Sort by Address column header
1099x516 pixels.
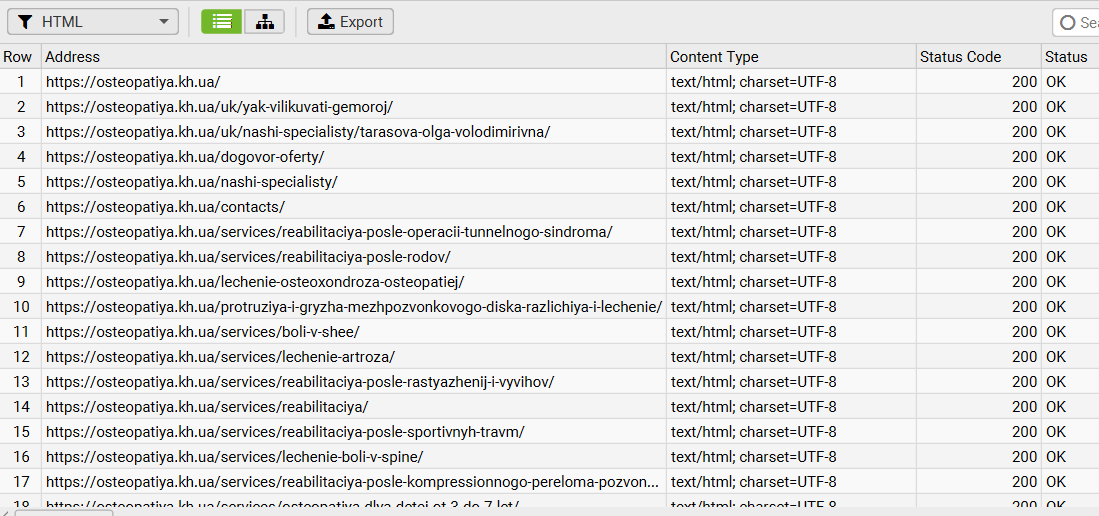tap(73, 57)
